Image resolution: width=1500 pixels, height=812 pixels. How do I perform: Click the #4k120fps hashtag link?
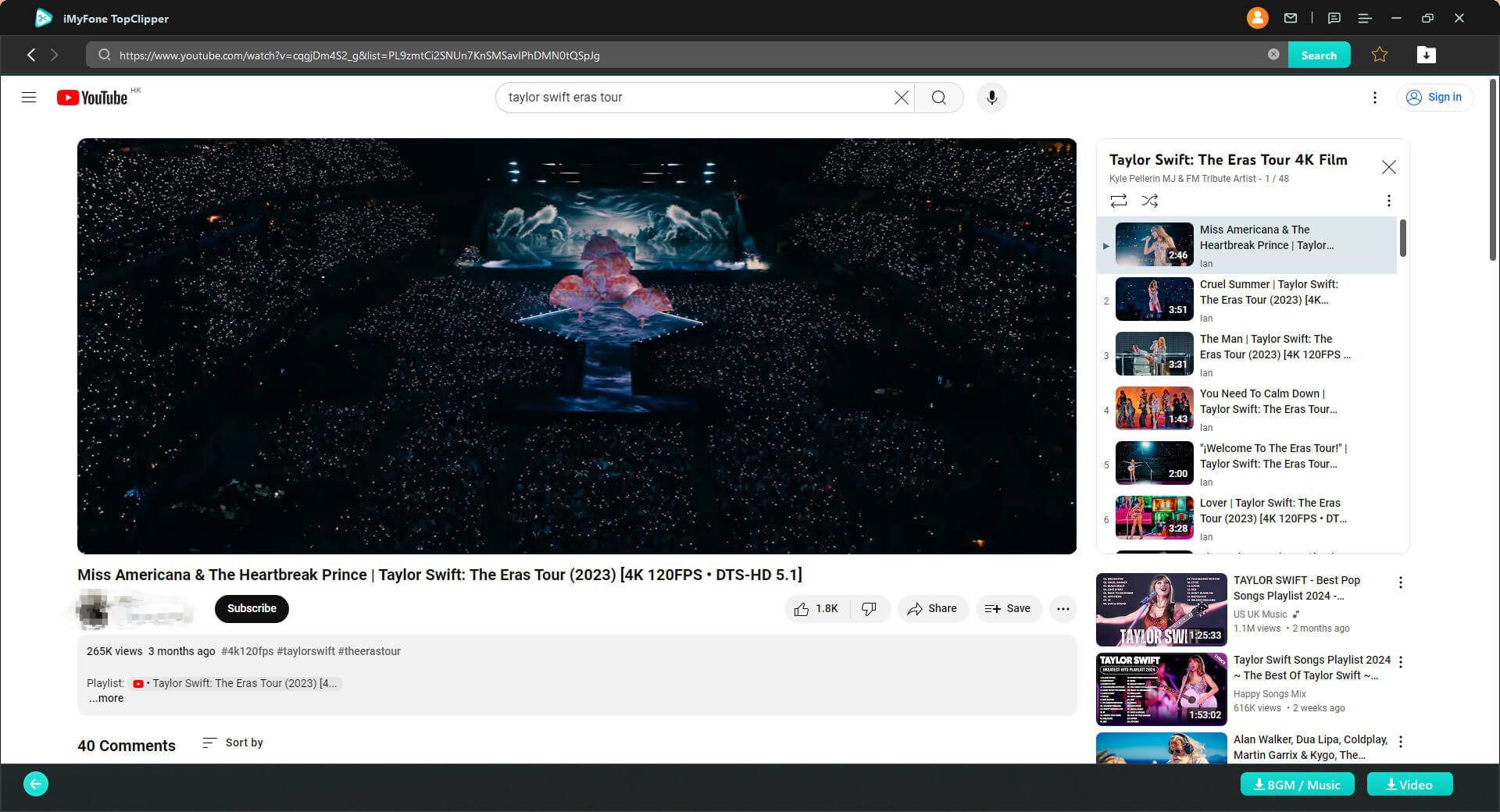click(x=247, y=651)
